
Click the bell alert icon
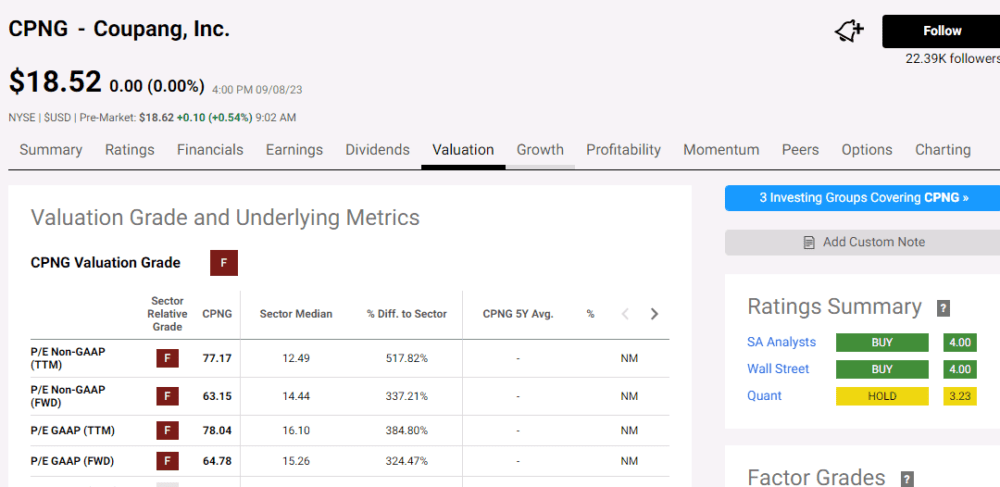click(x=849, y=31)
